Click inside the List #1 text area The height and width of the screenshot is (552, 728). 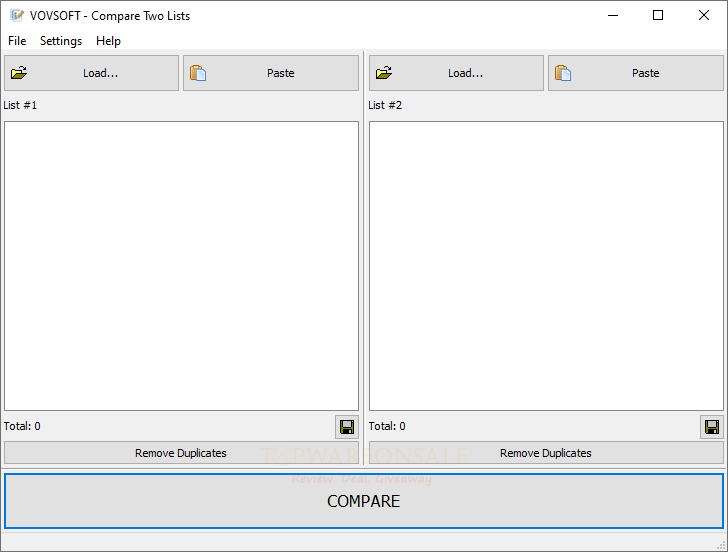182,266
